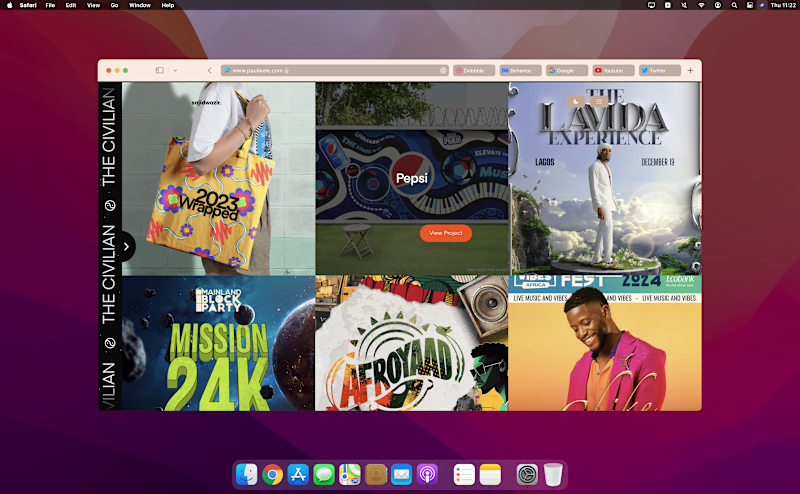
Task: Launch Chrome from the dock
Action: coord(272,475)
